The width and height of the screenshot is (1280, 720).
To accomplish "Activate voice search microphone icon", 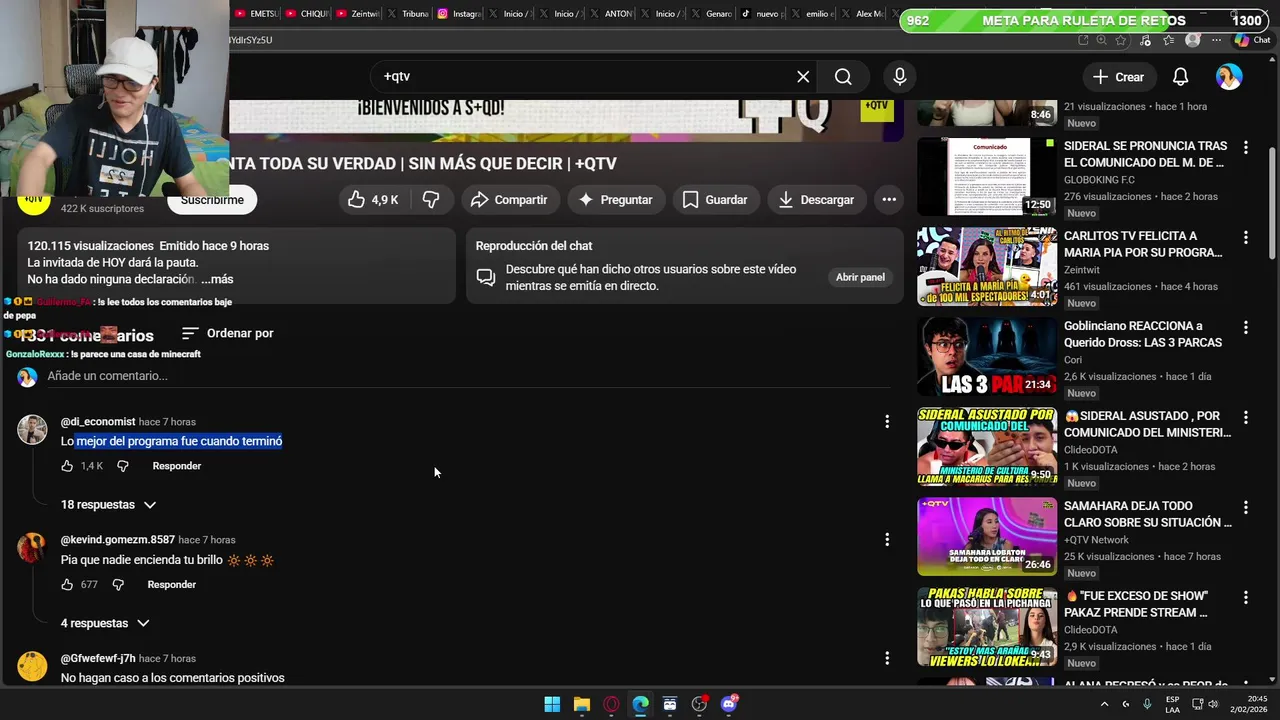I will [900, 77].
